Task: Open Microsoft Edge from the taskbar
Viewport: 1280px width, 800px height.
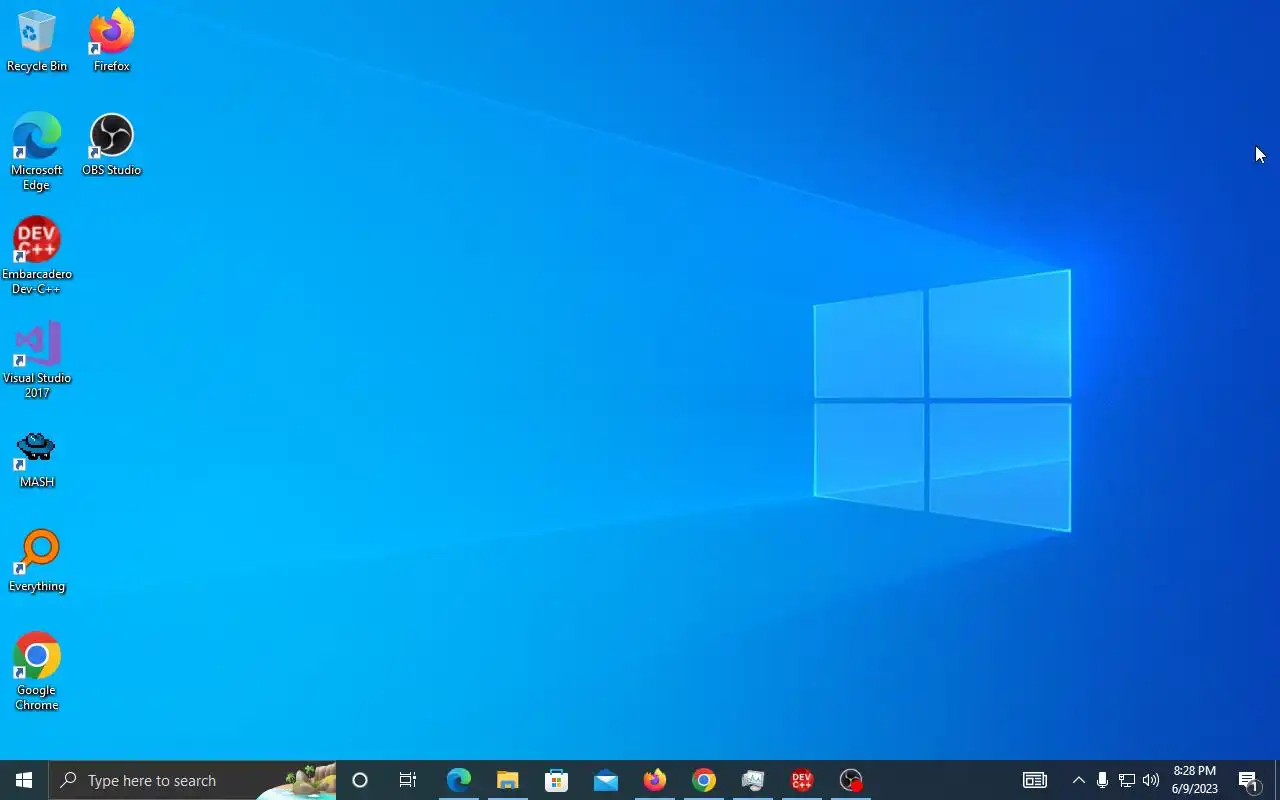Action: coord(459,780)
